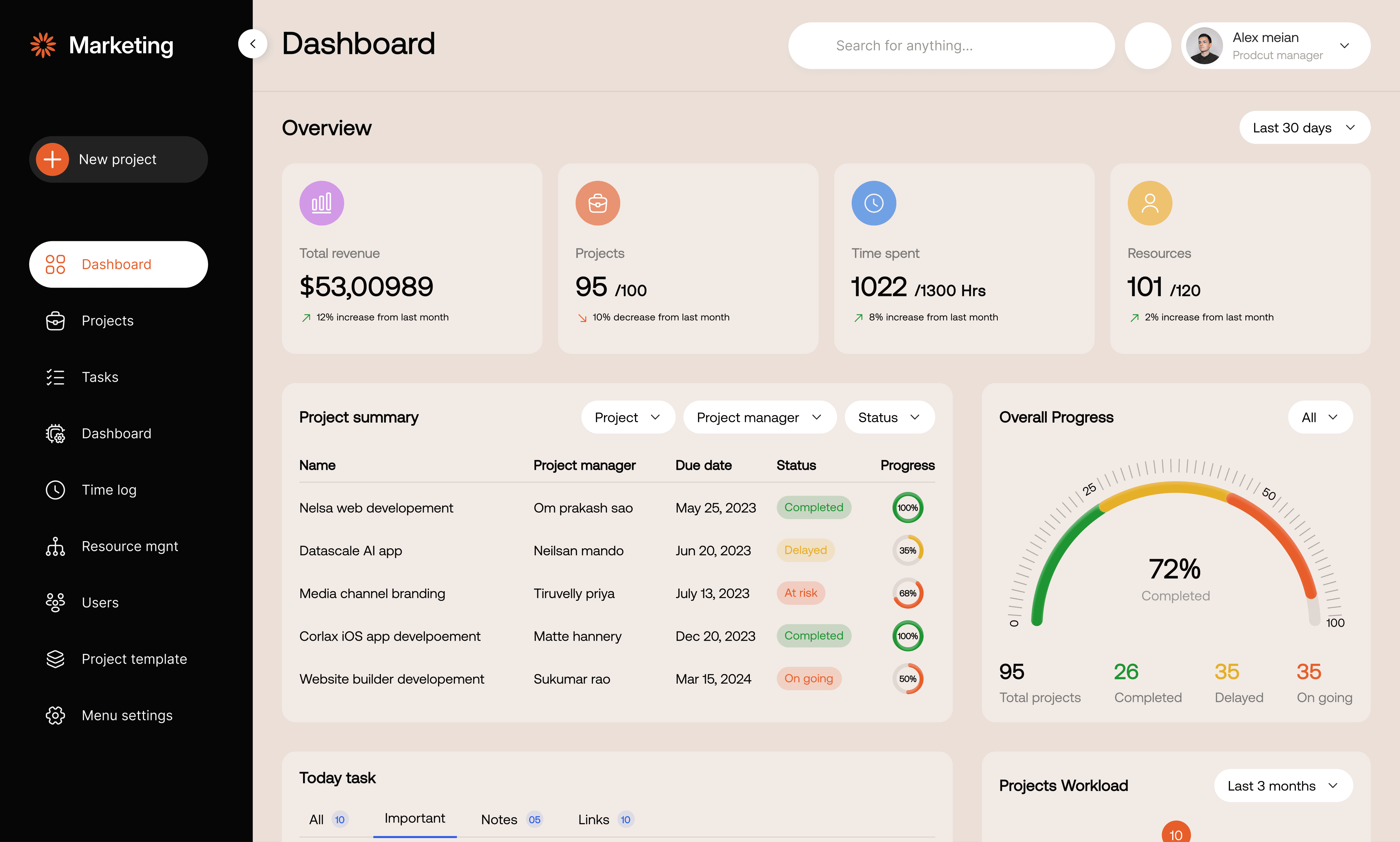Click the Menu settings gear icon
1400x842 pixels.
click(x=55, y=715)
